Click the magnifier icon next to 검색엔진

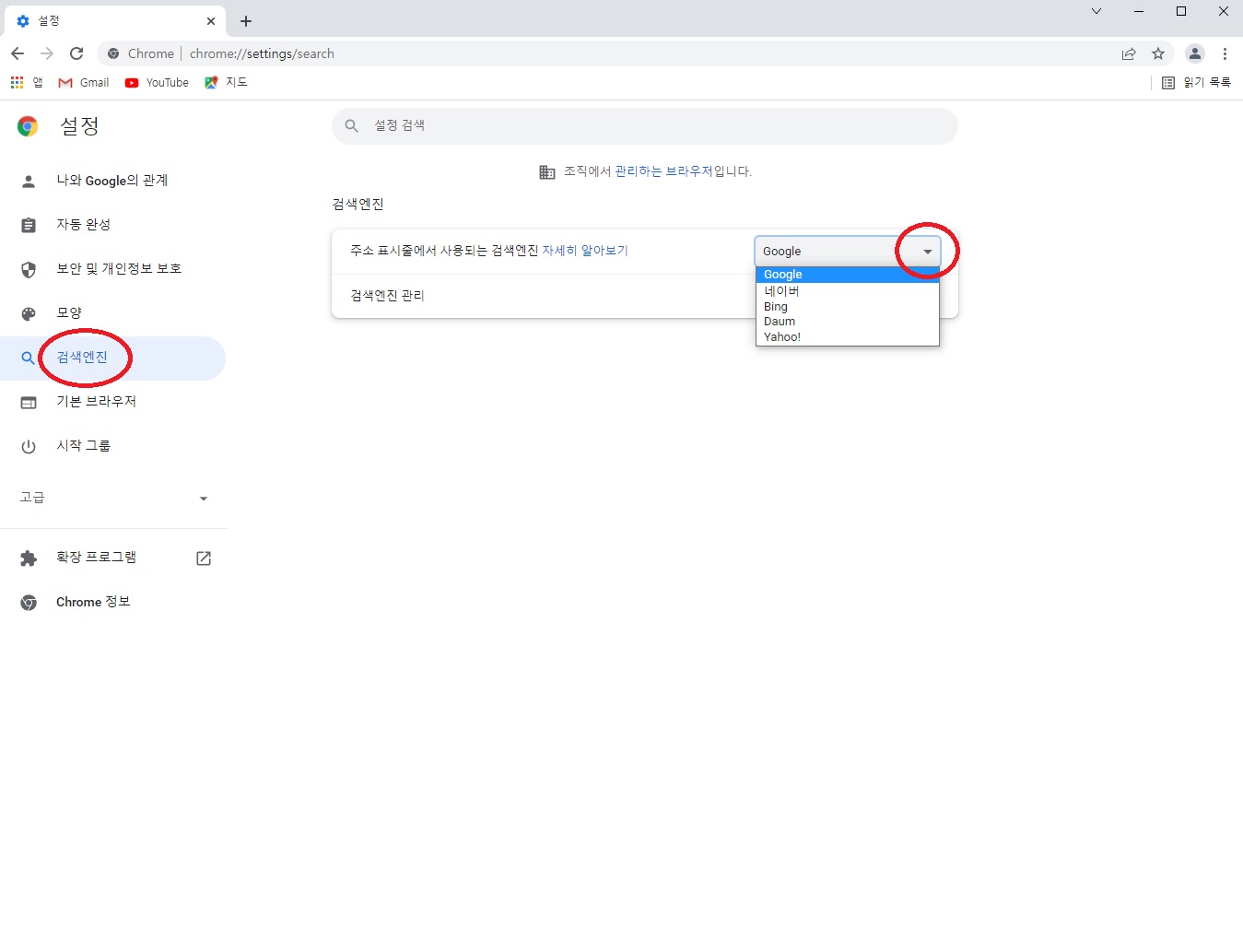click(x=29, y=358)
